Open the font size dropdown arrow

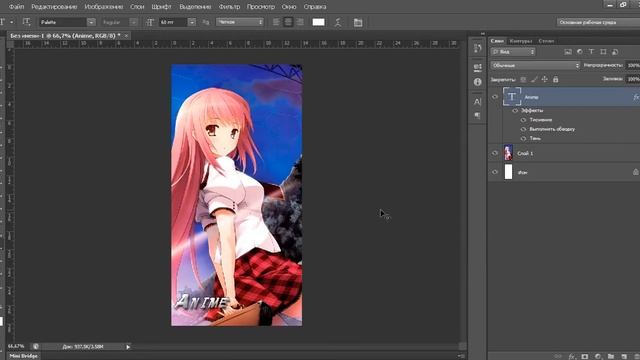[x=191, y=22]
